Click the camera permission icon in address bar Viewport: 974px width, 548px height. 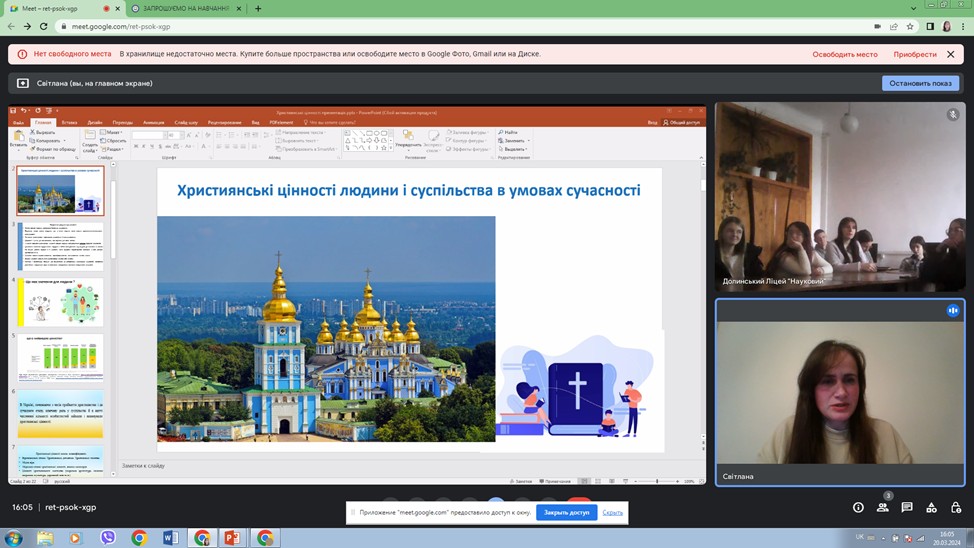[x=877, y=26]
